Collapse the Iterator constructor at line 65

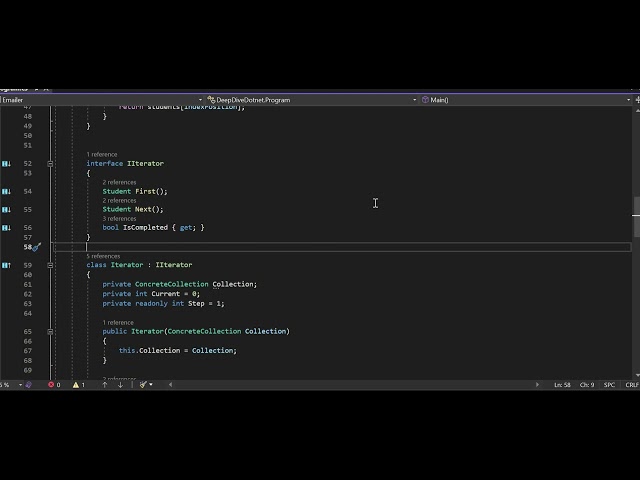[x=50, y=331]
